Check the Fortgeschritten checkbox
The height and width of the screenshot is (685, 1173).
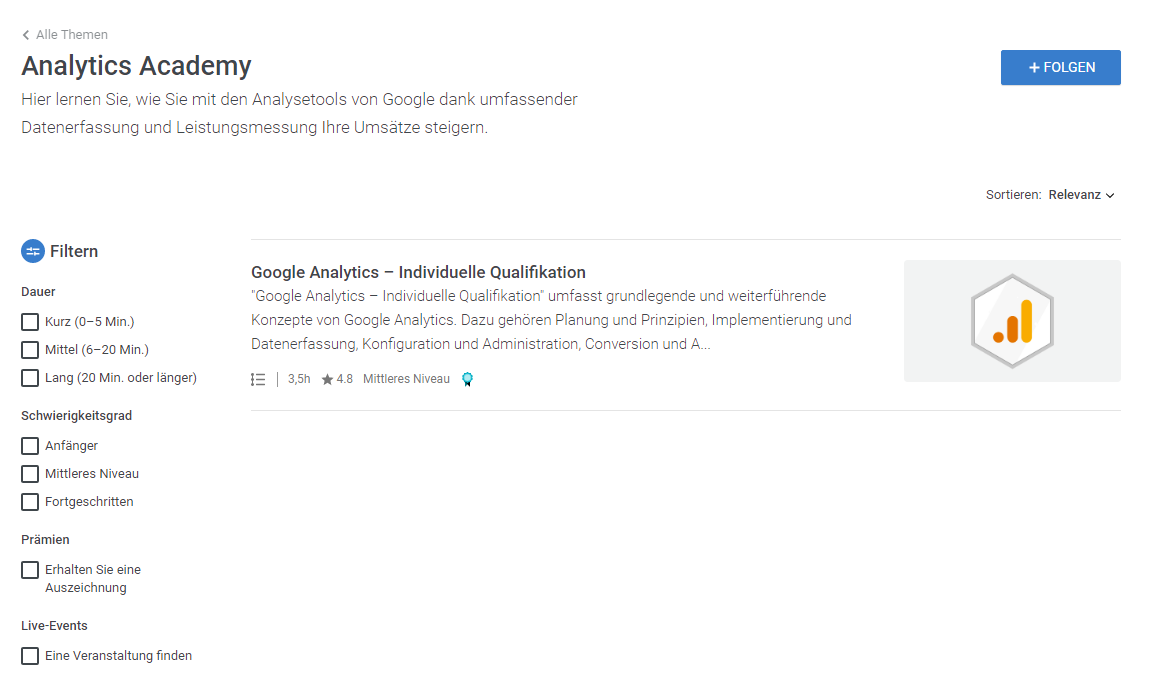(30, 503)
